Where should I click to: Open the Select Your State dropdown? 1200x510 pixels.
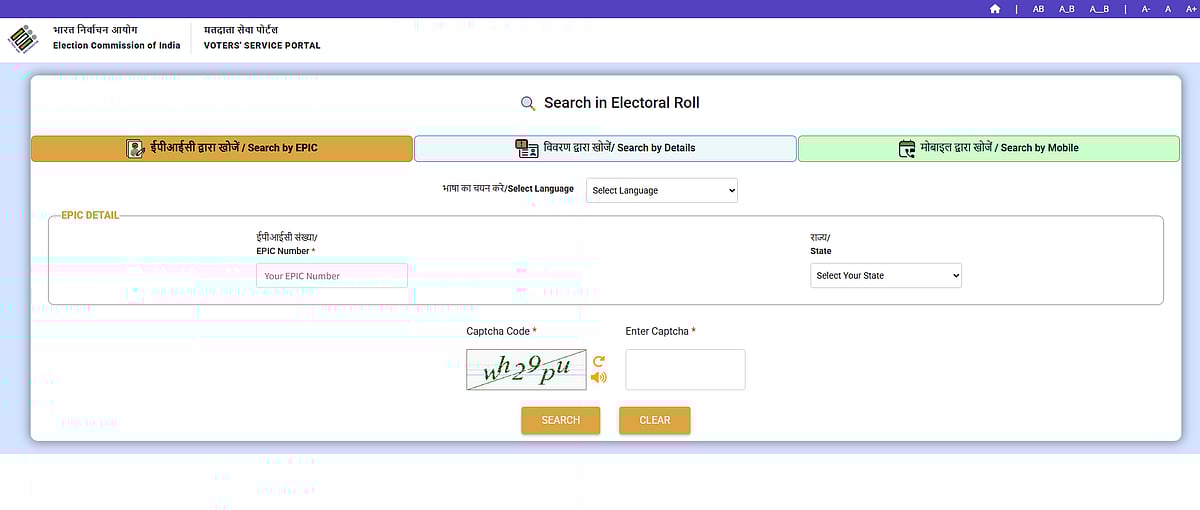pos(885,275)
